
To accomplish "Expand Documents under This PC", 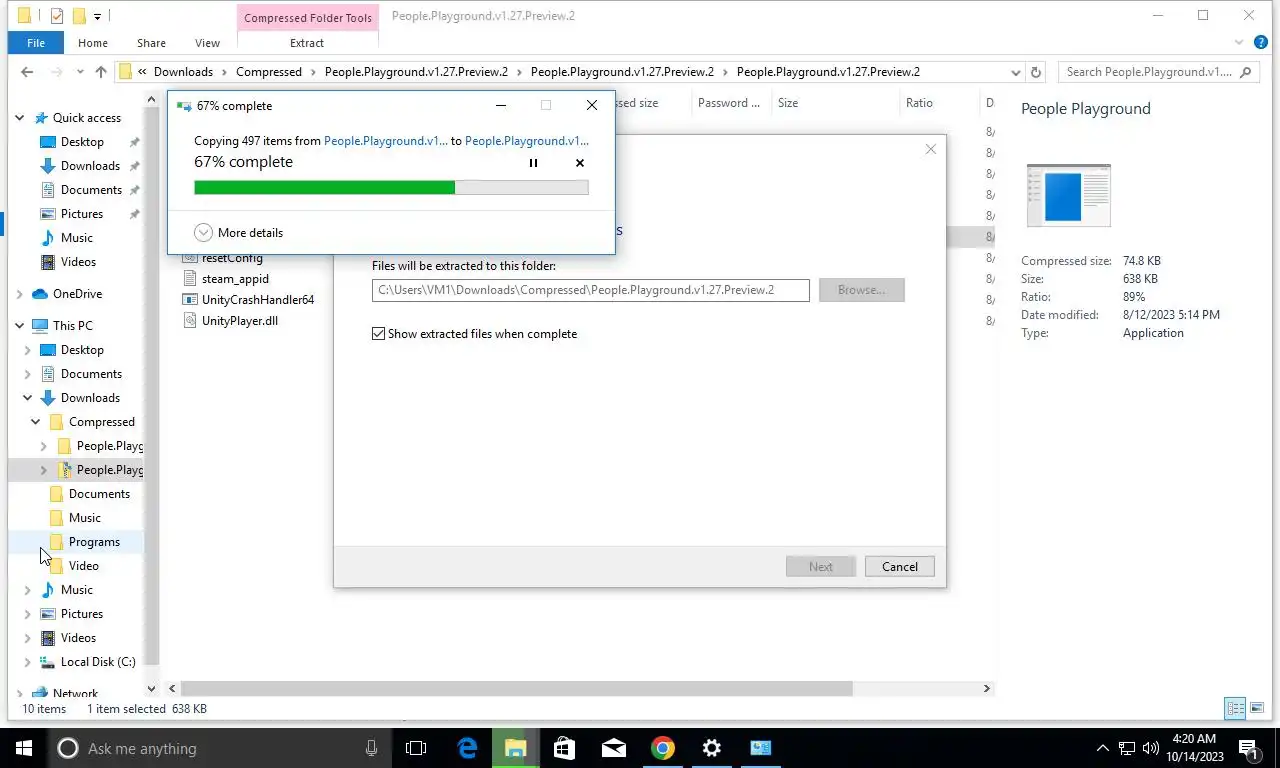I will coord(27,374).
